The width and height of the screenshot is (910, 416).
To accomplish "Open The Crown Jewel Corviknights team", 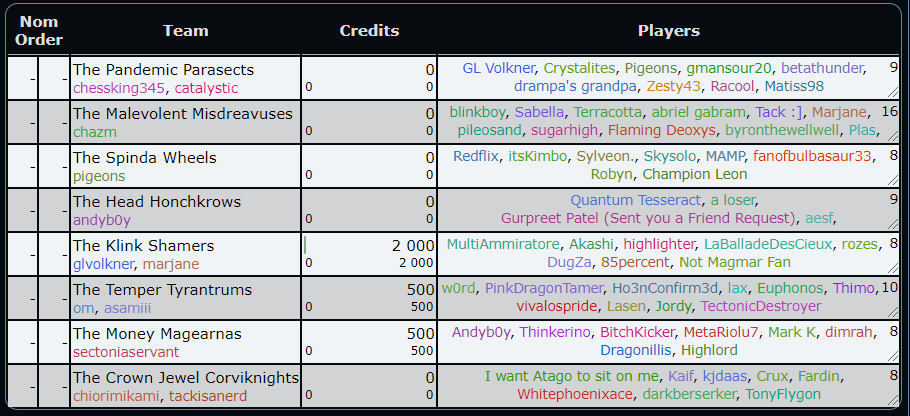I will (x=186, y=377).
